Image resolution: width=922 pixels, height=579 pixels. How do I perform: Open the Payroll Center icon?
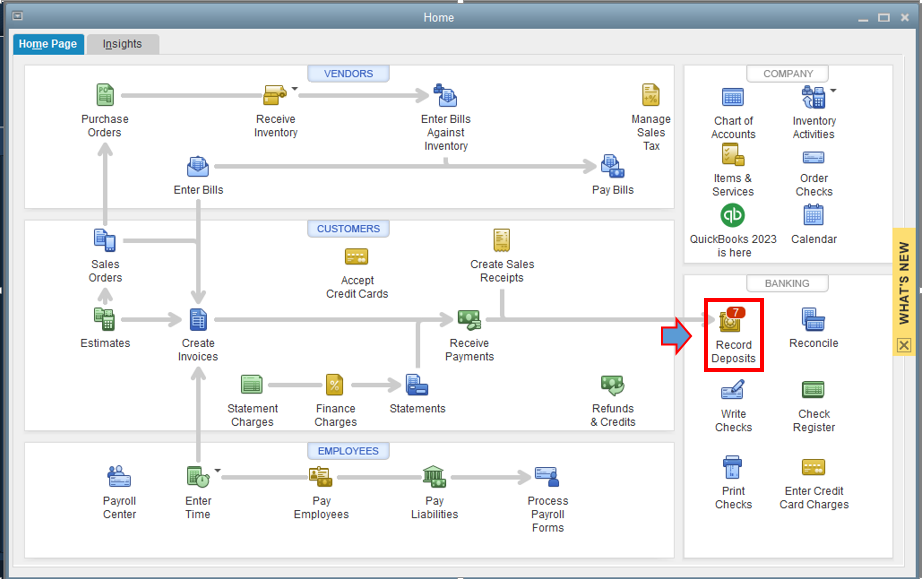point(119,476)
